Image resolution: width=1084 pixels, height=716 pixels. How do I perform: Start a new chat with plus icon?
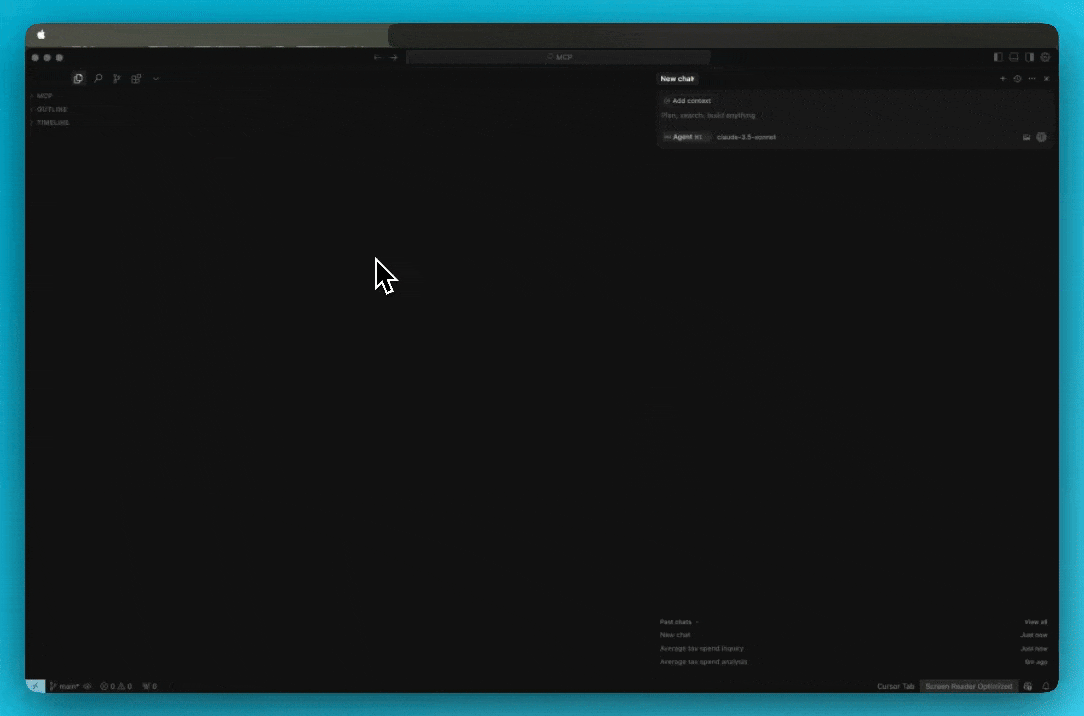point(1003,79)
